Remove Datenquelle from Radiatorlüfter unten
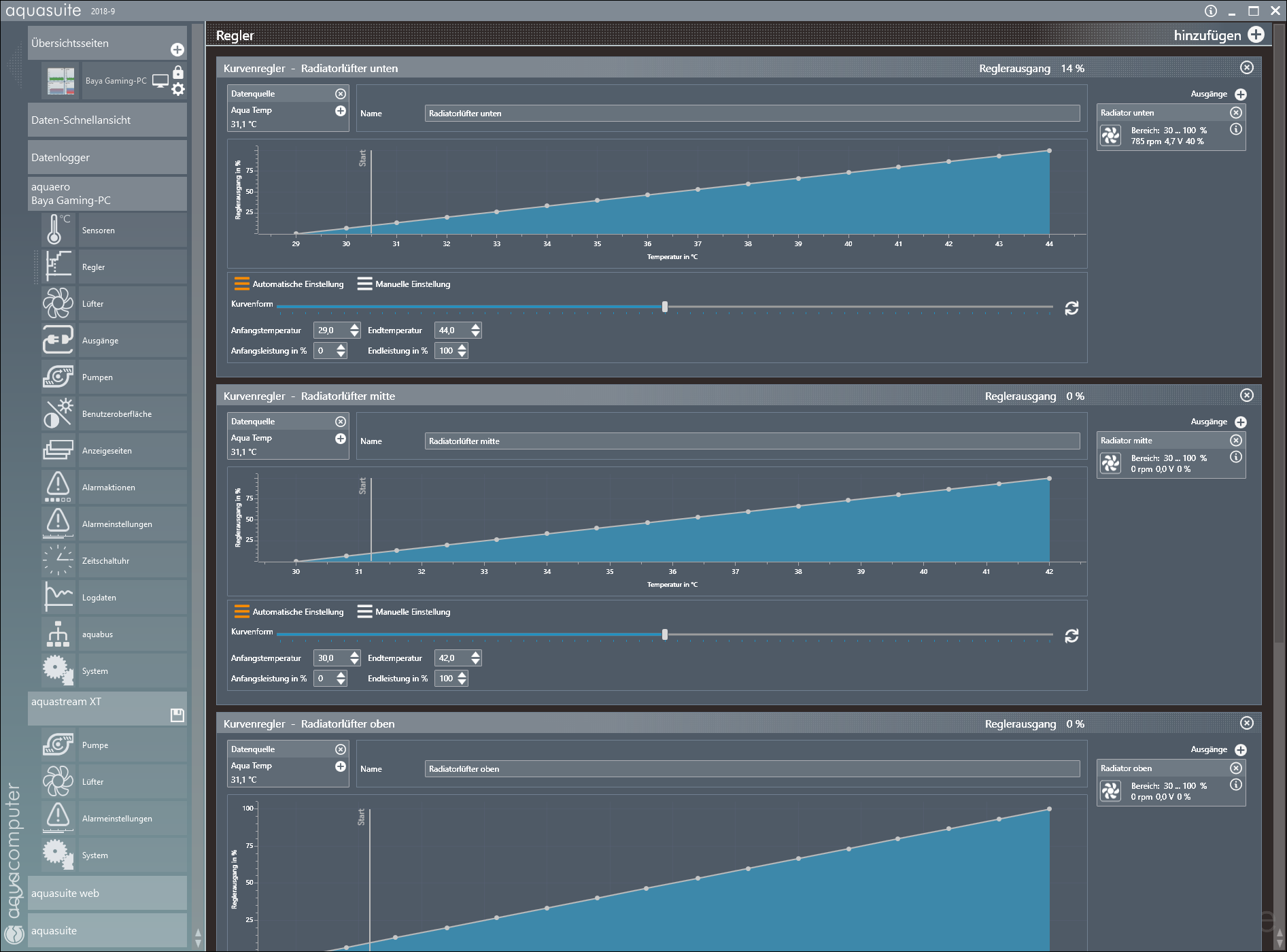This screenshot has width=1287, height=952. 341,94
